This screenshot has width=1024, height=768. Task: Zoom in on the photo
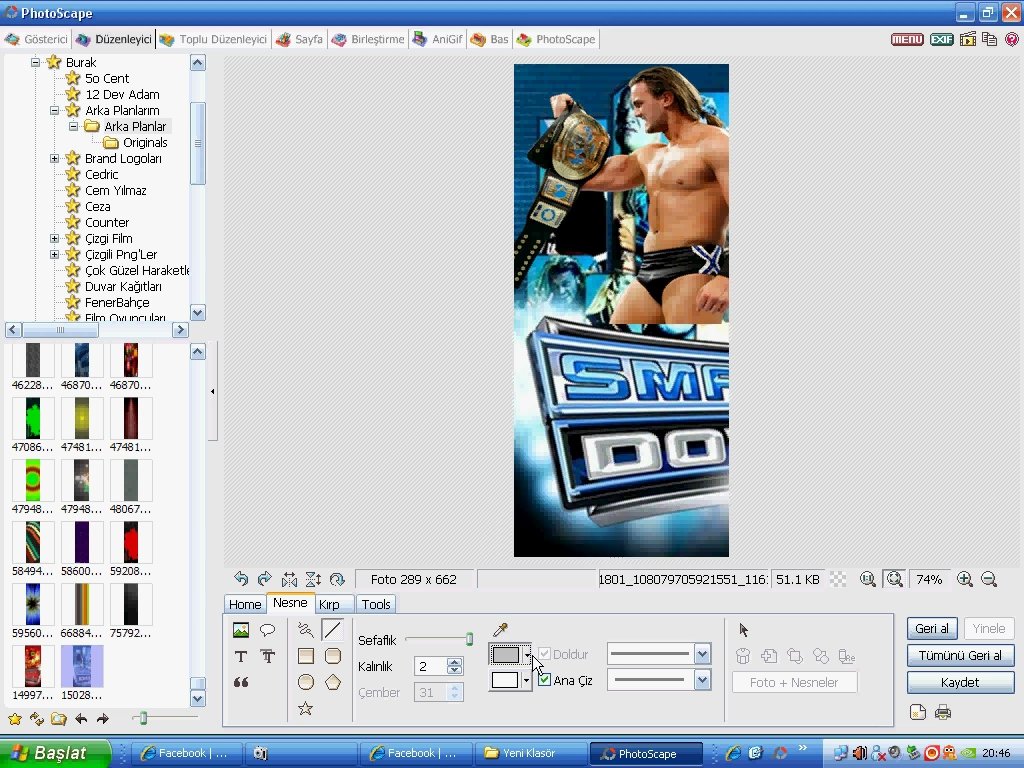coord(965,579)
